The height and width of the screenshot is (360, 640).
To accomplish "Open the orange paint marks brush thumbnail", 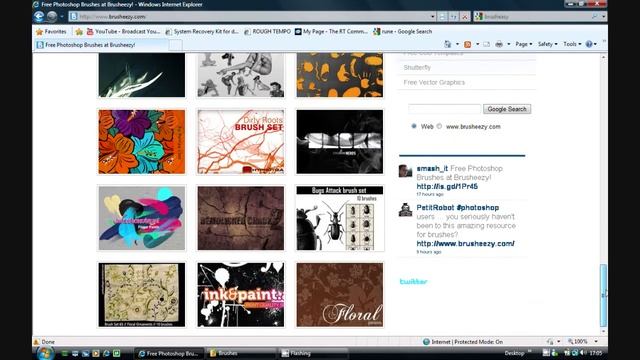I will [x=340, y=75].
